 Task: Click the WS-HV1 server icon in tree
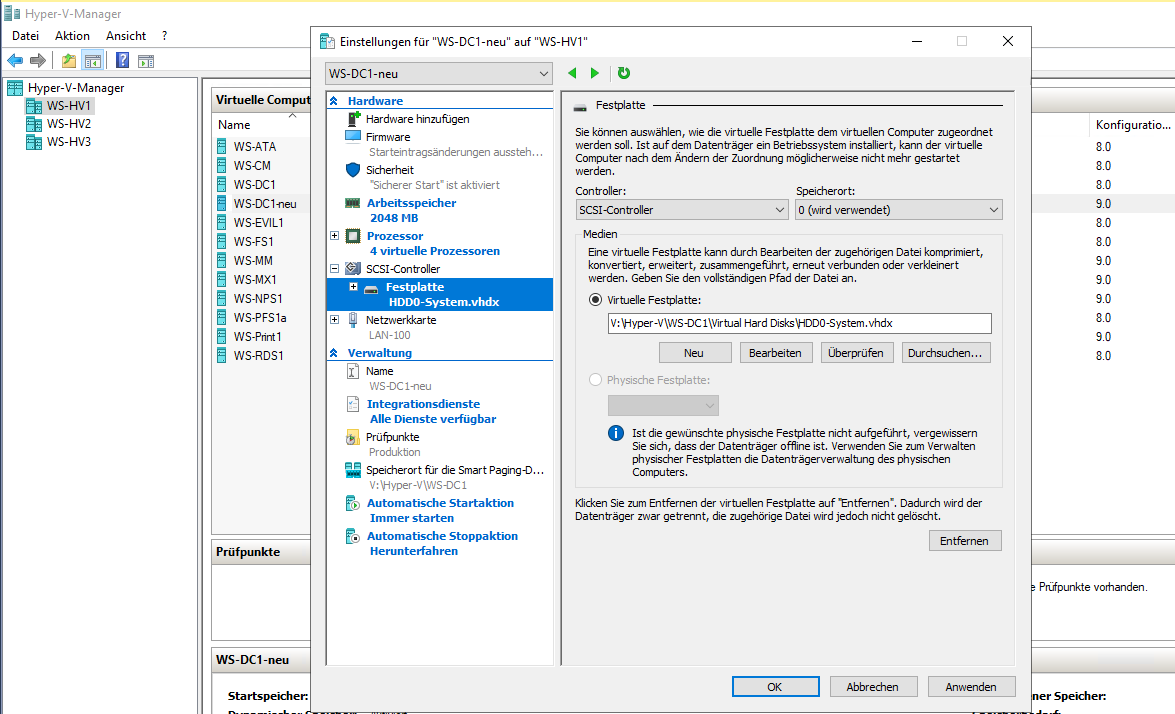(34, 106)
